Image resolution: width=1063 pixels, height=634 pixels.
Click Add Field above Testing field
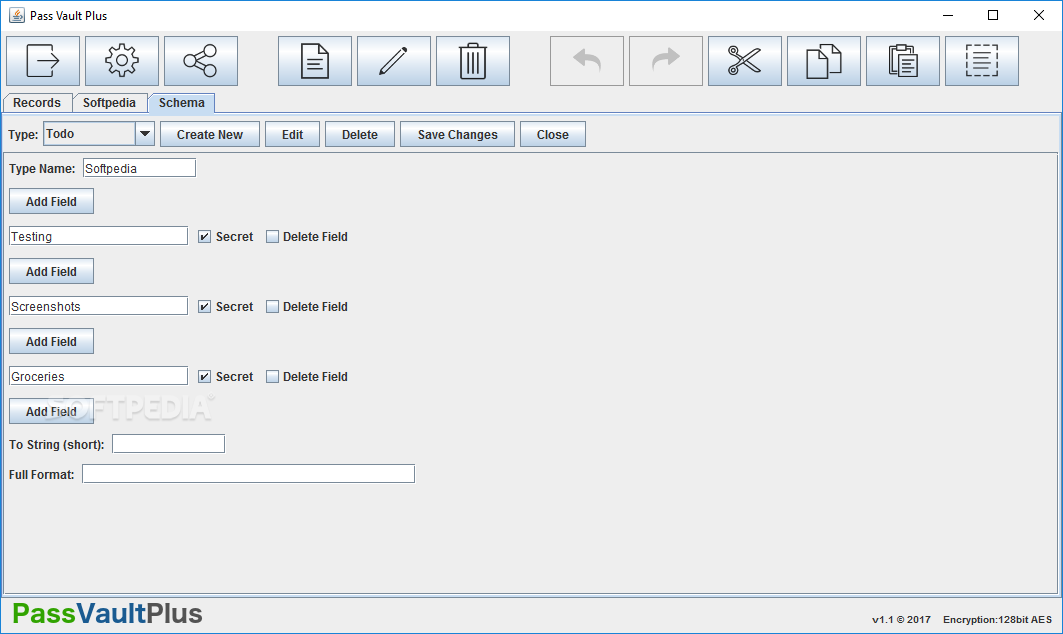(x=52, y=201)
